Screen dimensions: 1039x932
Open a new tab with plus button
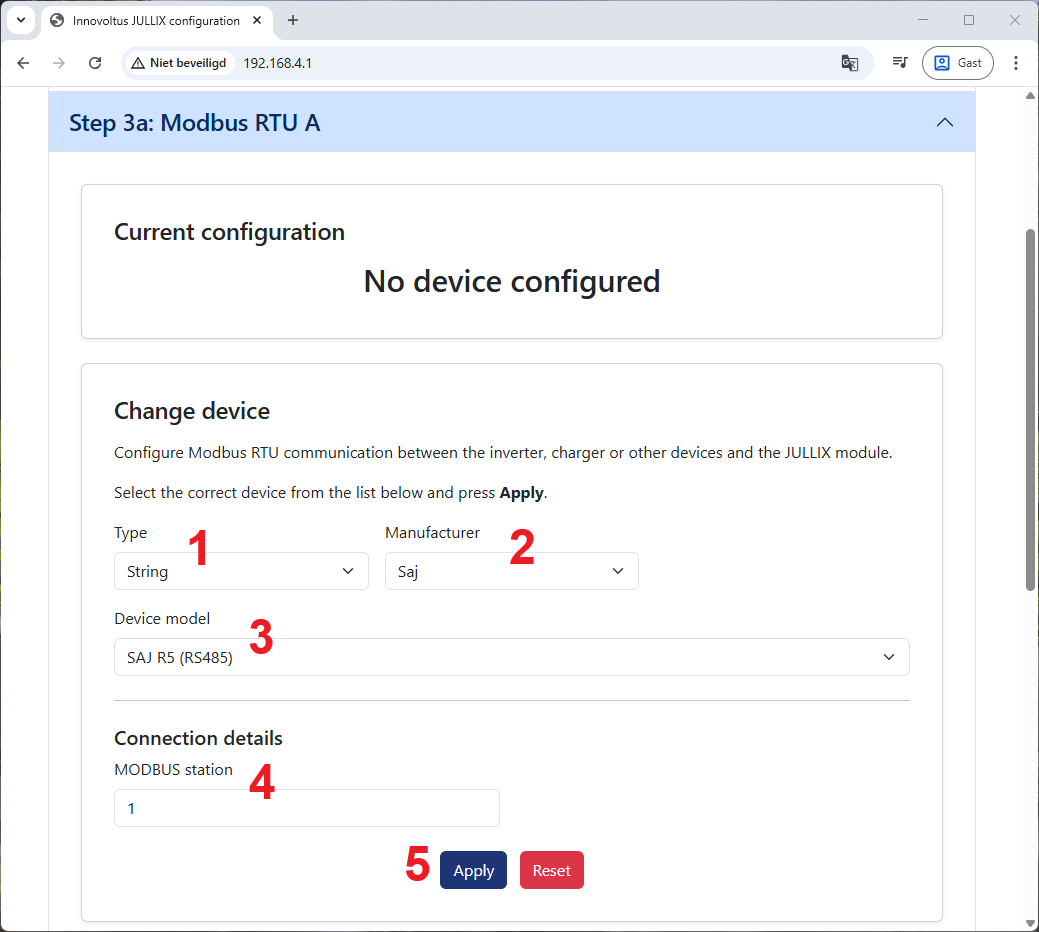293,20
